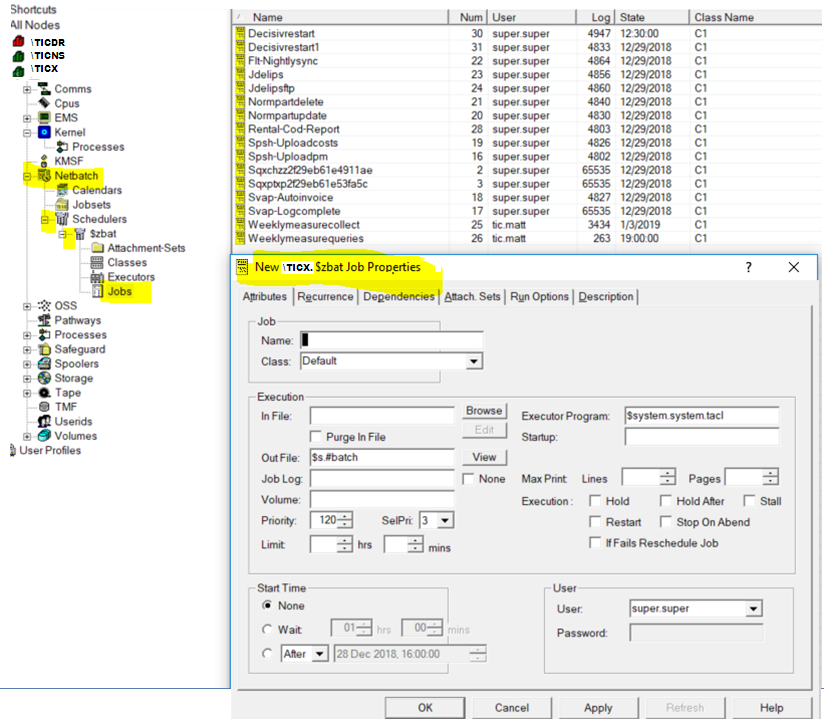This screenshot has height=727, width=824.
Task: Click the EMS monitor icon
Action: pos(45,118)
